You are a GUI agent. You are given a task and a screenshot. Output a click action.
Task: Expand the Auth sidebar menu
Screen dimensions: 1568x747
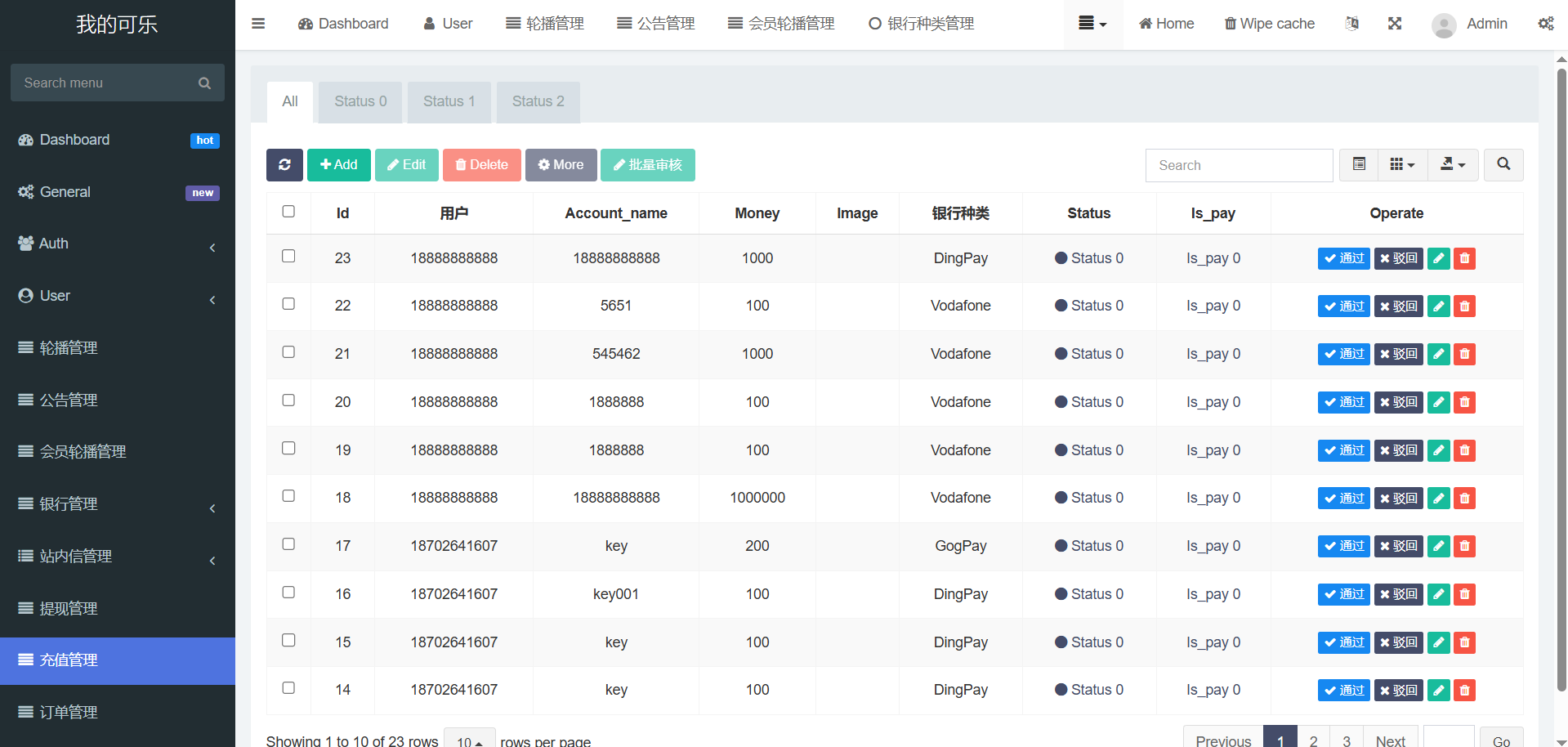(x=118, y=244)
